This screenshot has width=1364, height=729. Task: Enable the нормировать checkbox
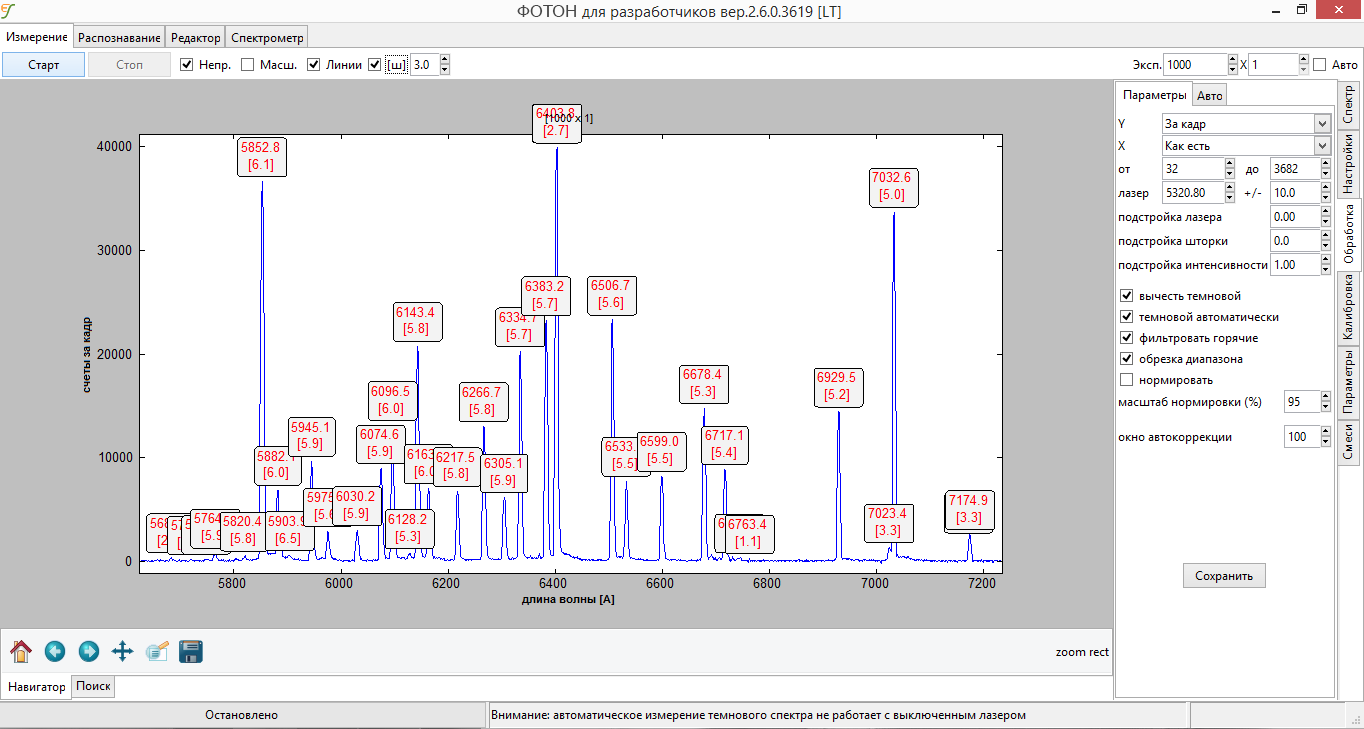[x=1127, y=380]
